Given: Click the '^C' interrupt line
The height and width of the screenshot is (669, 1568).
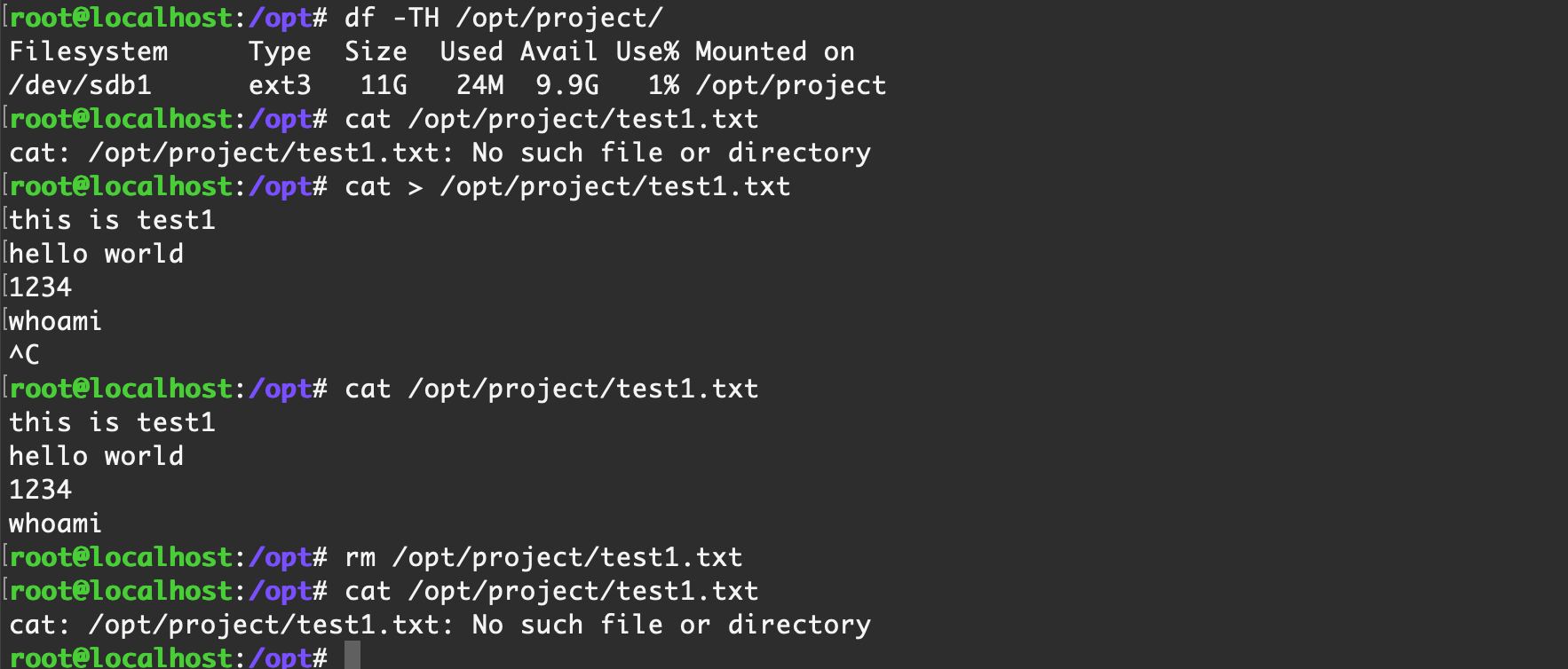Looking at the screenshot, I should click(x=24, y=355).
